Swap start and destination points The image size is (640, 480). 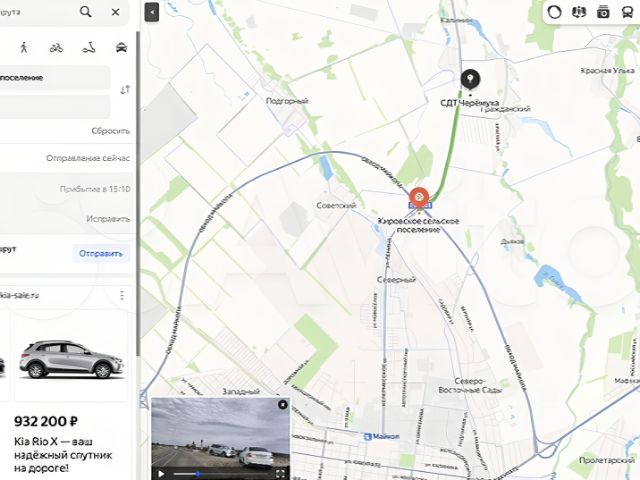125,89
